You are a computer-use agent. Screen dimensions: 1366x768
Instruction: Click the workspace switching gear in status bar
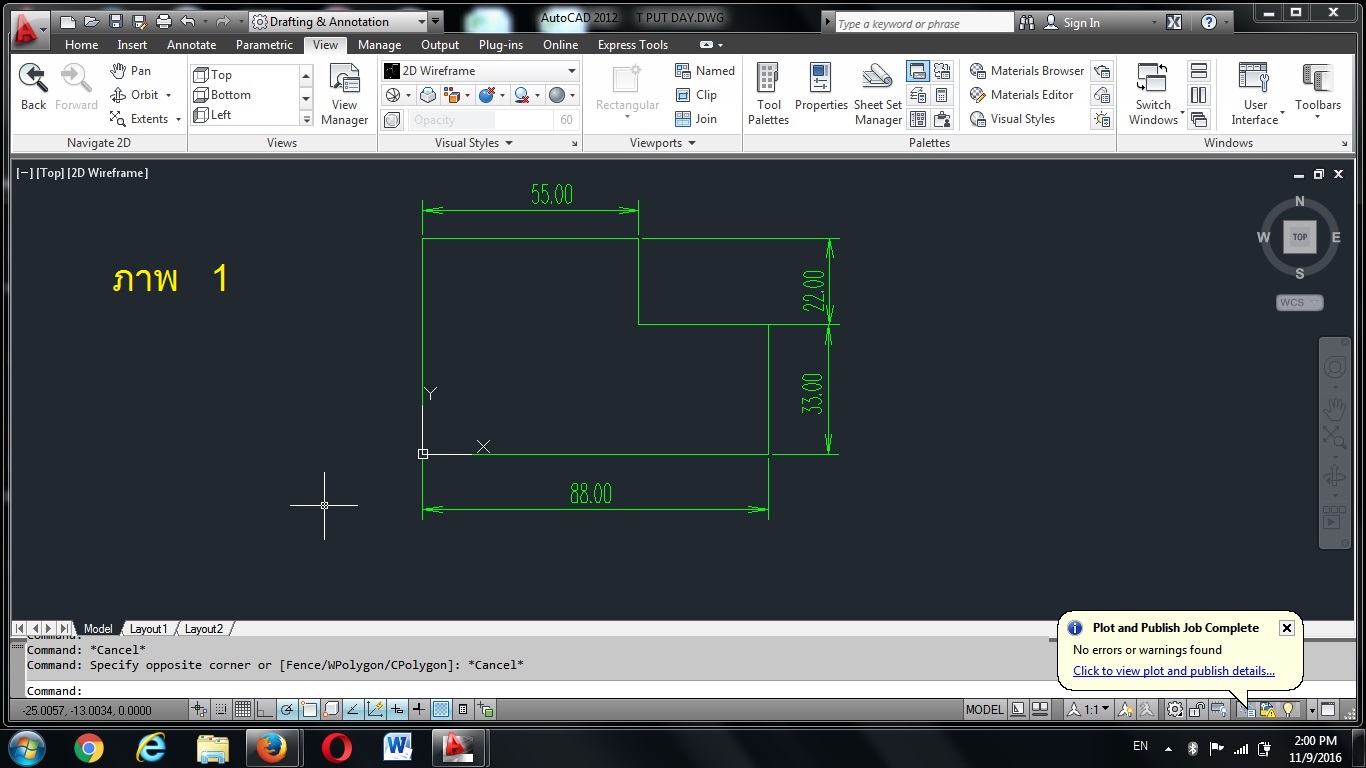(1175, 710)
